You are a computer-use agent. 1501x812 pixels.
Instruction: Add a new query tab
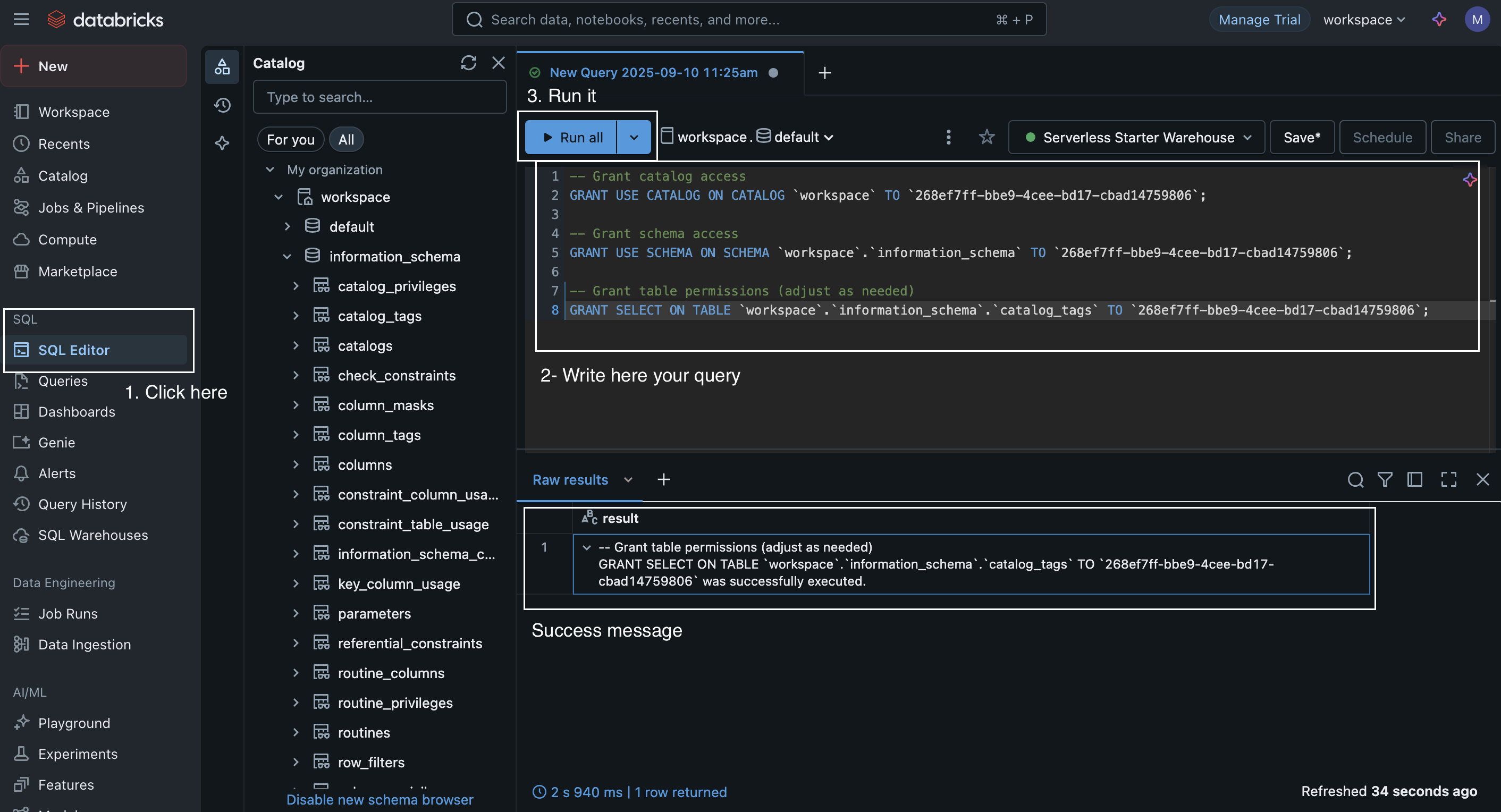(x=824, y=73)
